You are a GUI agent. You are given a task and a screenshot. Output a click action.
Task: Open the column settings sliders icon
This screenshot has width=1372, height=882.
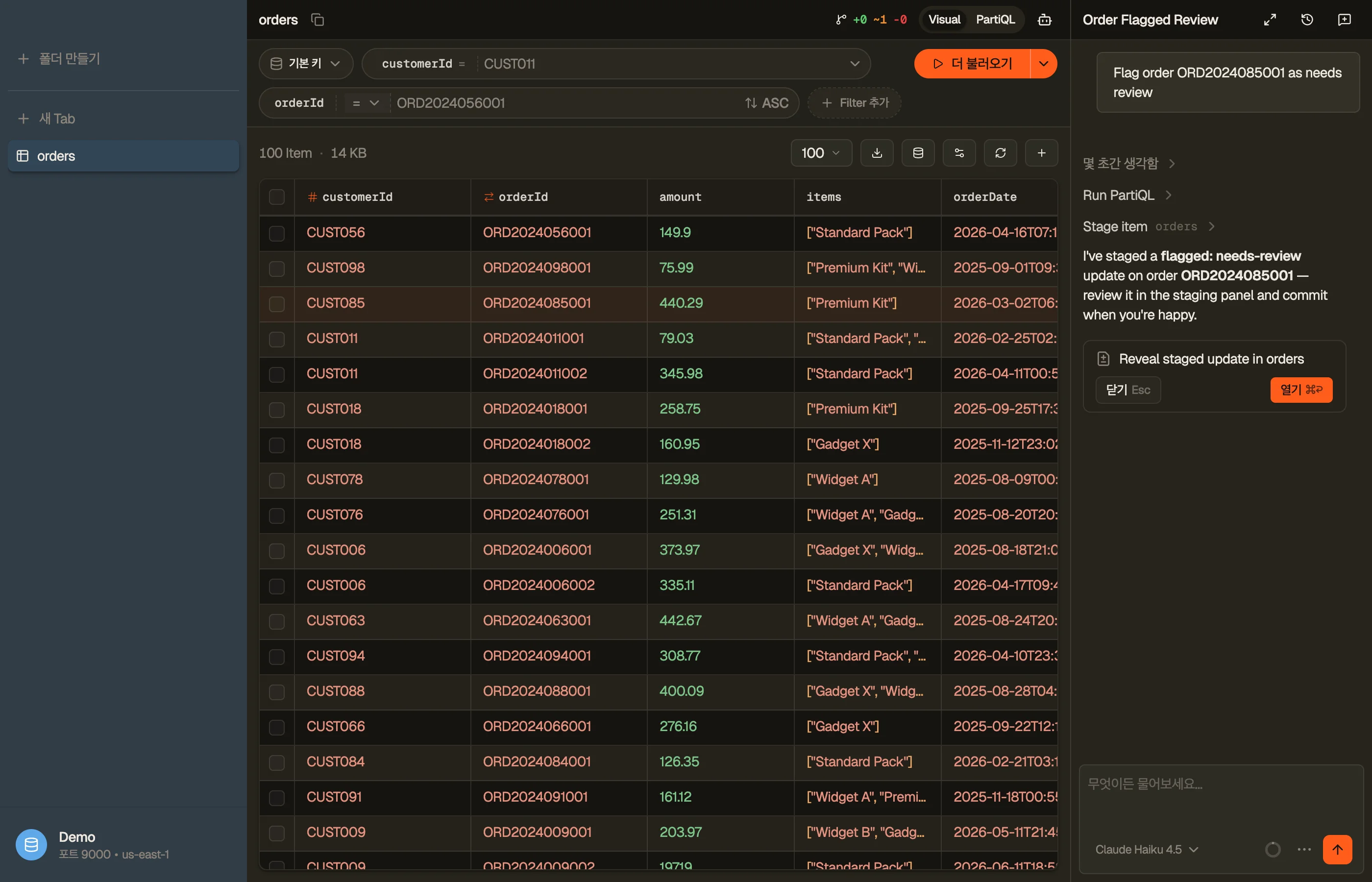pyautogui.click(x=959, y=153)
